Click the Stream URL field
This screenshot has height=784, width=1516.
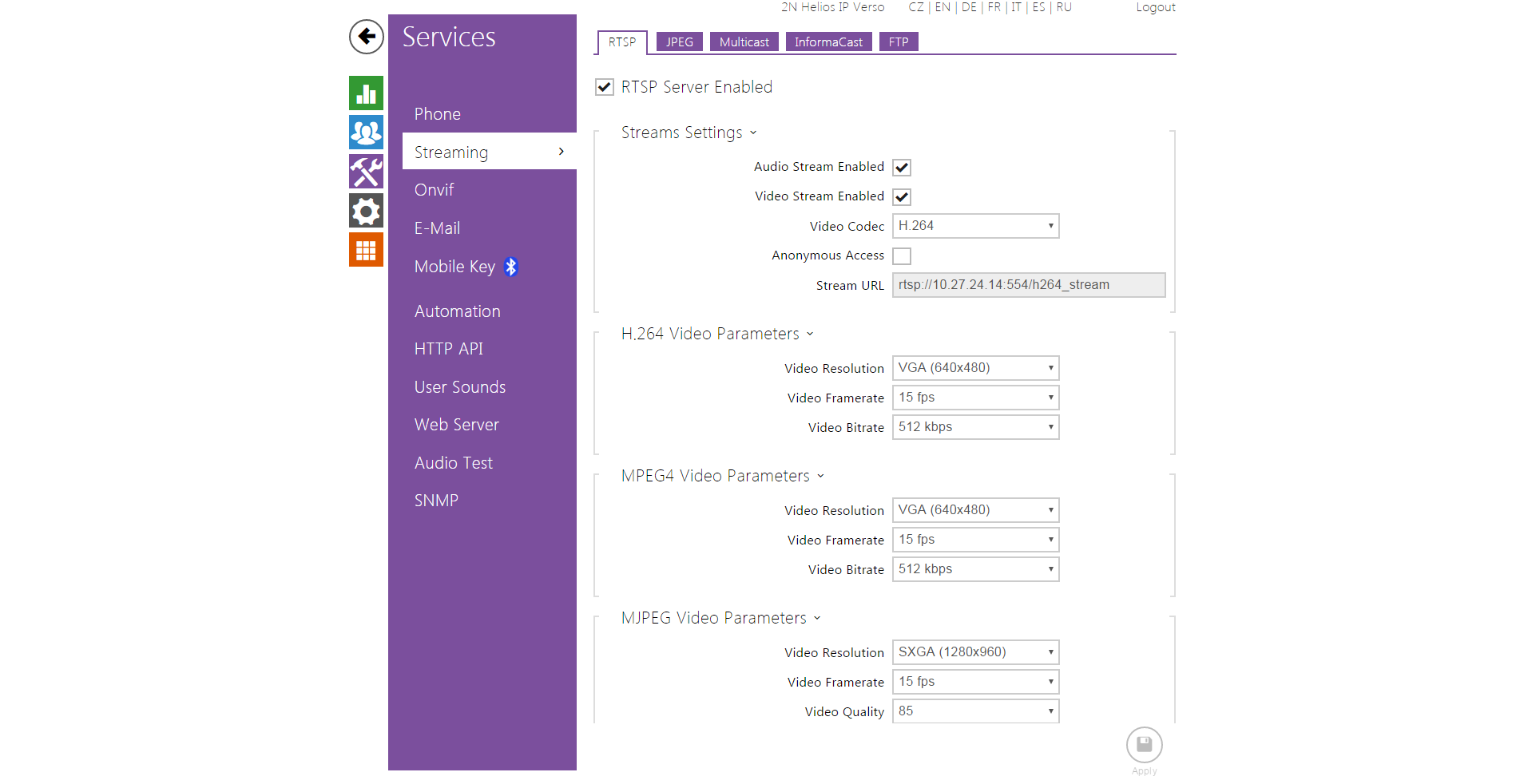[1028, 285]
